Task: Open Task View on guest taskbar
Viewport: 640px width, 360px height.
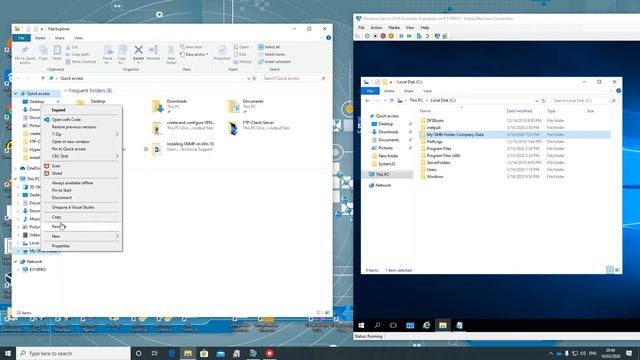Action: click(x=393, y=325)
